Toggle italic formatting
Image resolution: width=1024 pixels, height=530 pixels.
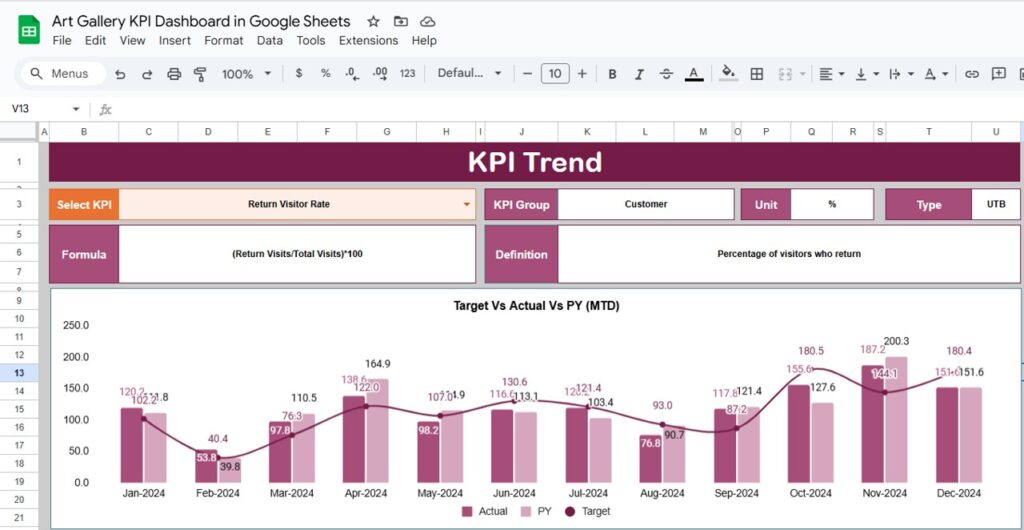(x=639, y=74)
